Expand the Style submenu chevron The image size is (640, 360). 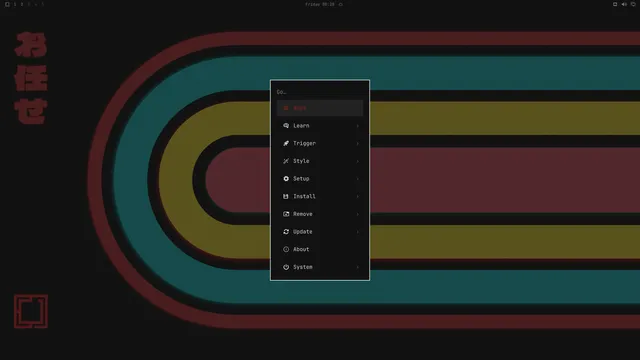click(x=358, y=161)
